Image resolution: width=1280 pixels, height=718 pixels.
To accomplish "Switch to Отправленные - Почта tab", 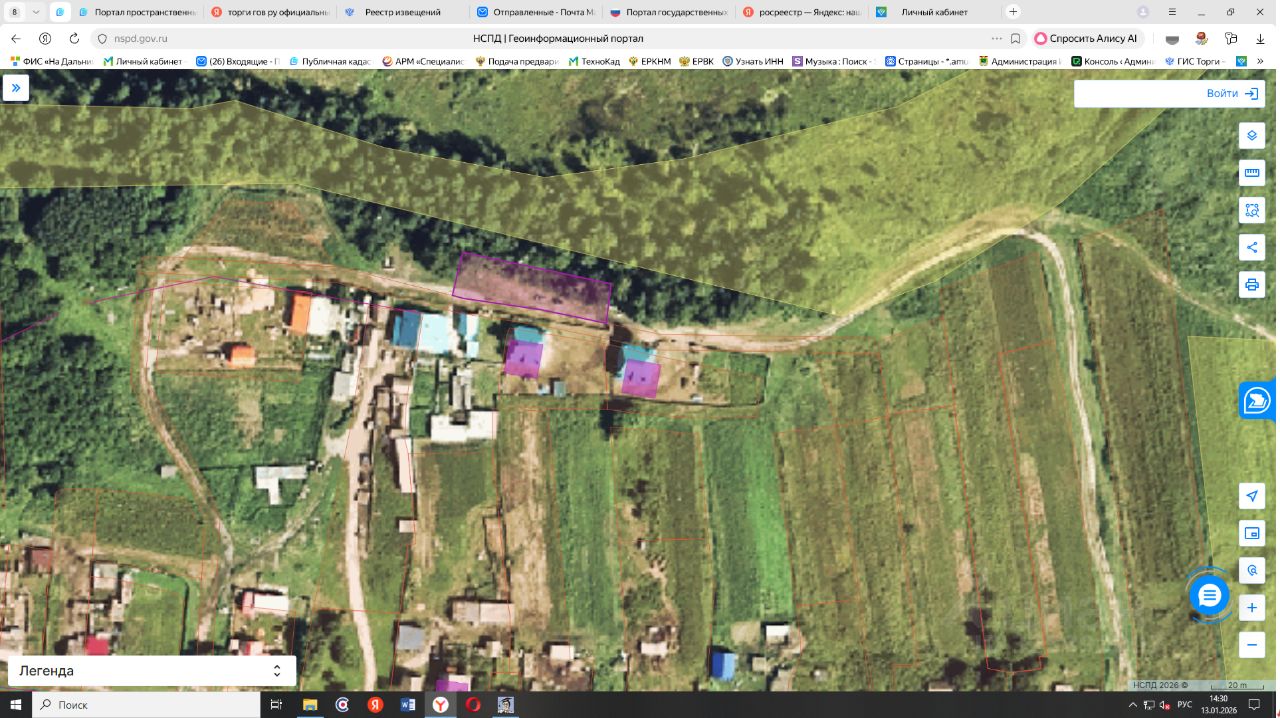I will coord(535,12).
